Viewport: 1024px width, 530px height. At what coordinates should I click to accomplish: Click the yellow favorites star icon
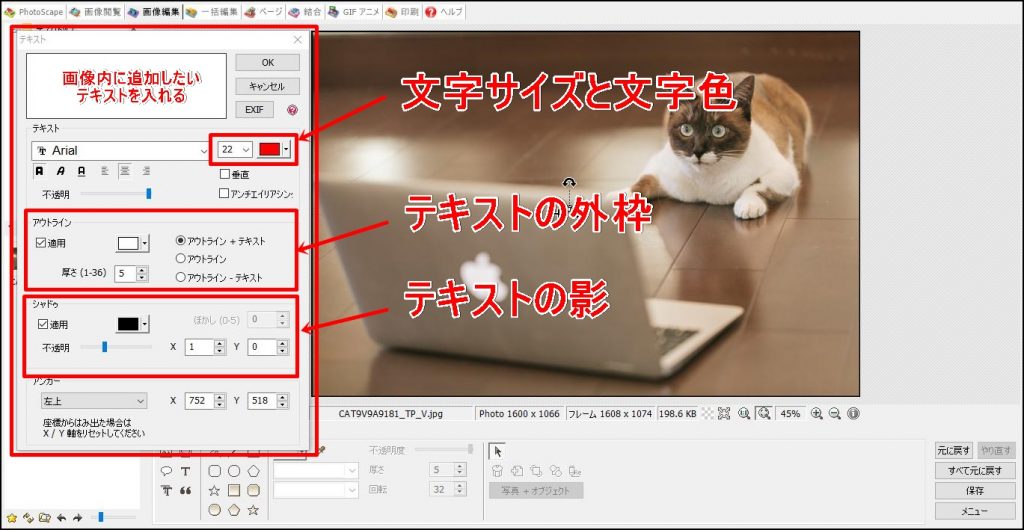pyautogui.click(x=12, y=518)
